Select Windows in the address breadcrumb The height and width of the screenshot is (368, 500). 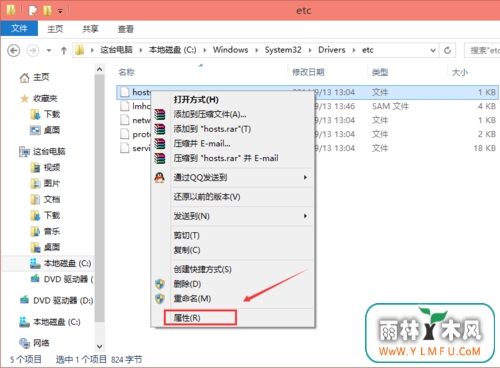[230, 50]
